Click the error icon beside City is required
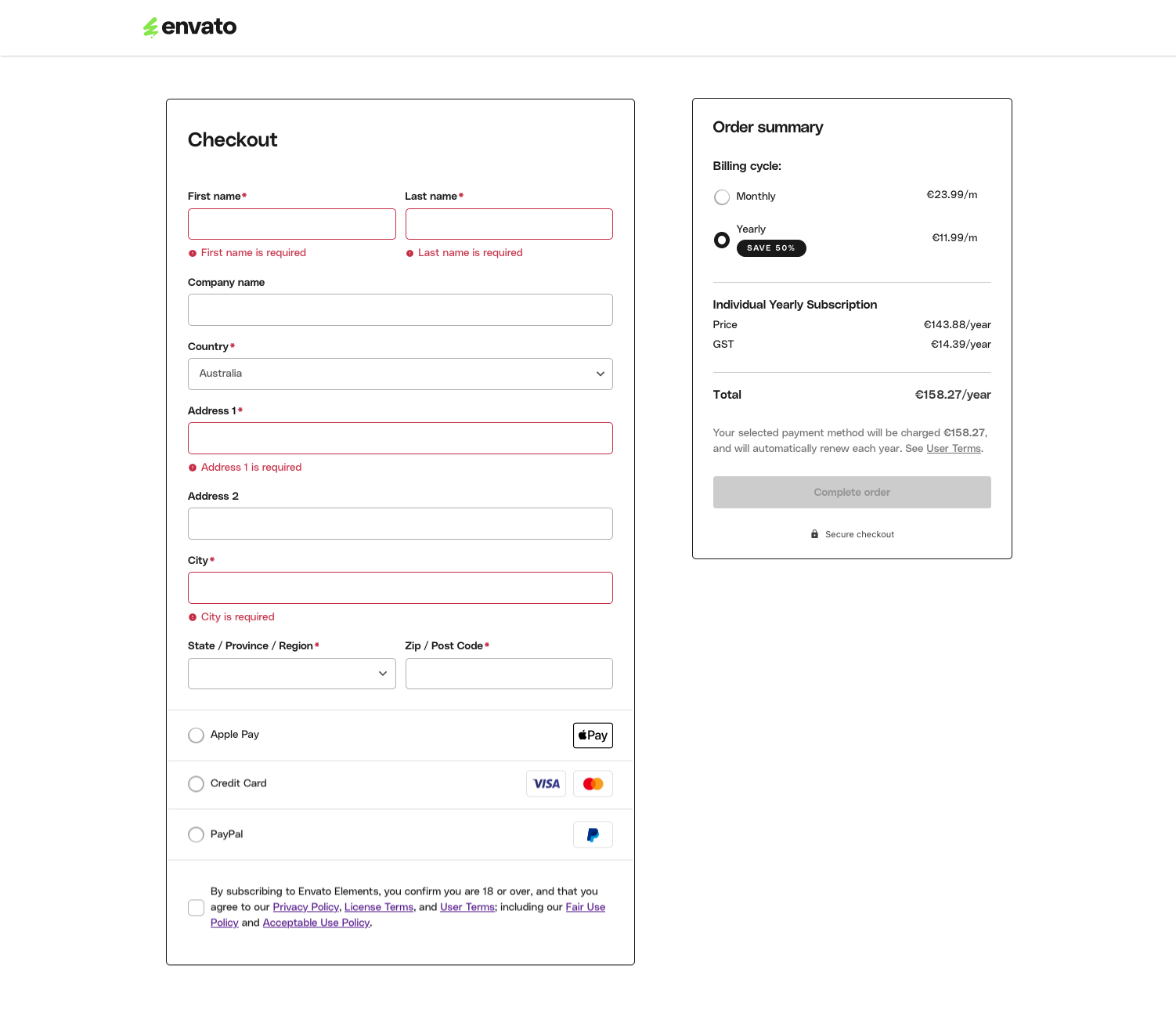This screenshot has height=1030, width=1176. (192, 616)
